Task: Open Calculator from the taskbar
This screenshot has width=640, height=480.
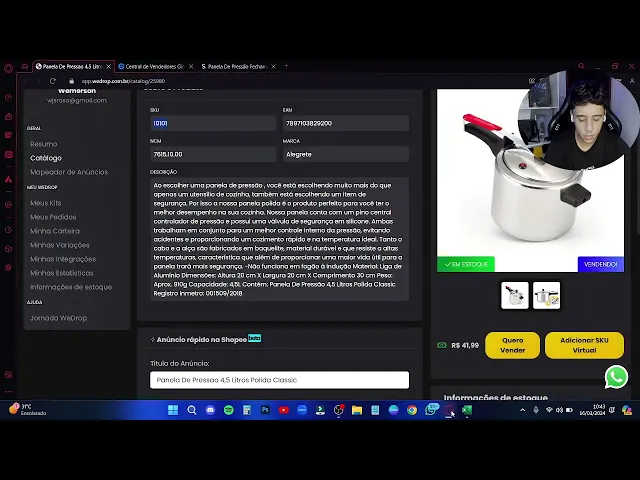Action: 247,410
